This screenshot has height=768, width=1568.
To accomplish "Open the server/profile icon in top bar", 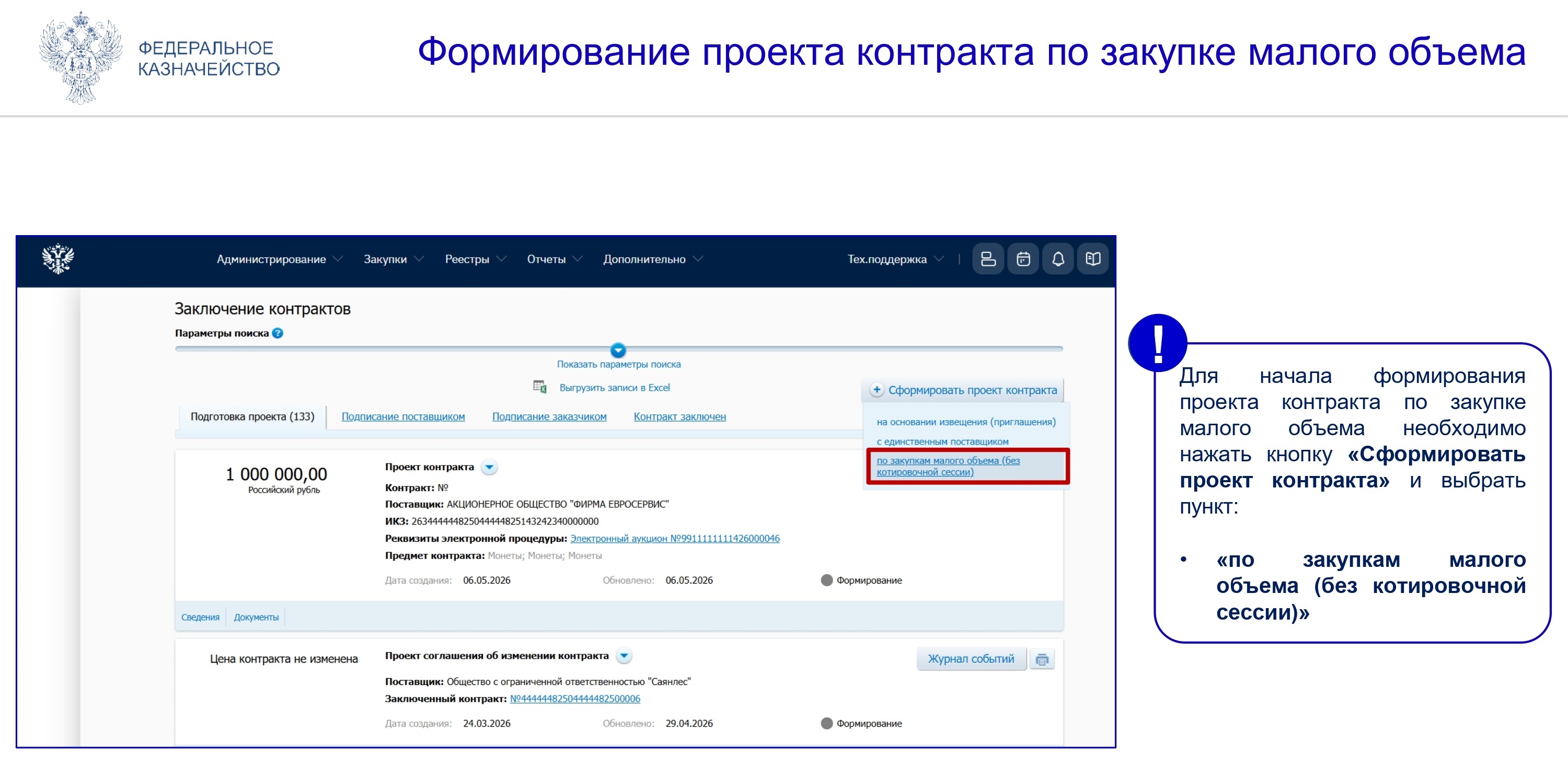I will click(988, 259).
